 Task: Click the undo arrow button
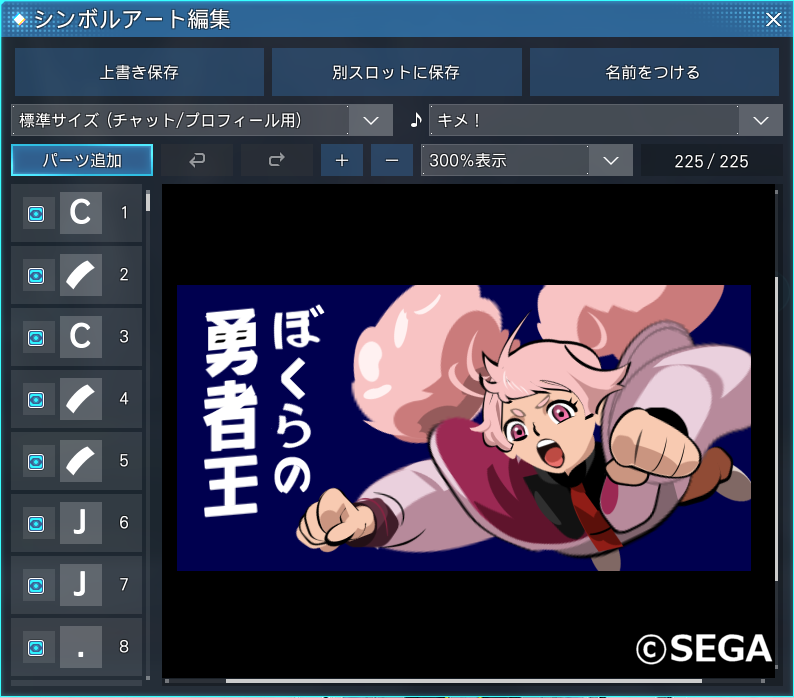[197, 160]
